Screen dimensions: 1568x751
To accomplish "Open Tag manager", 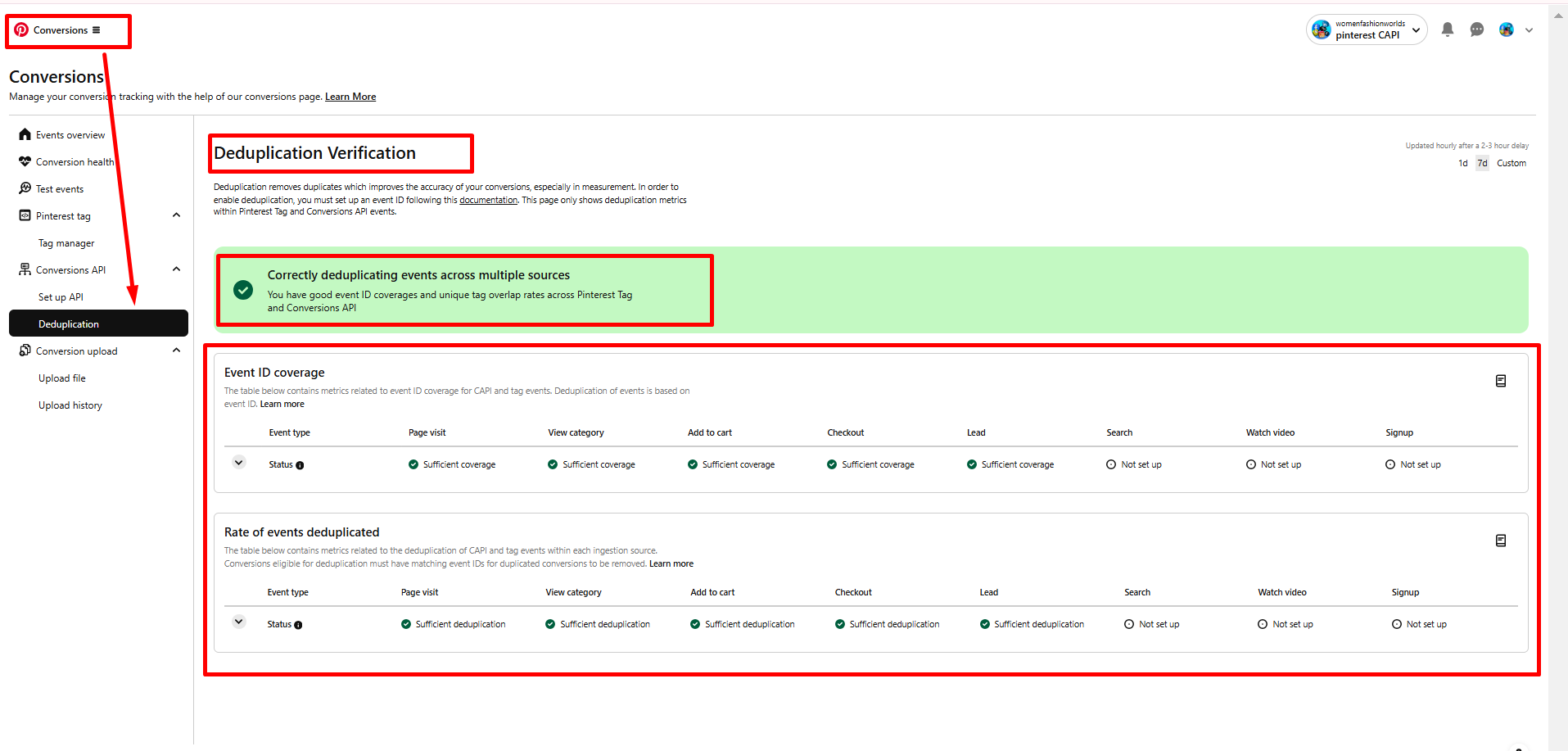I will [66, 243].
